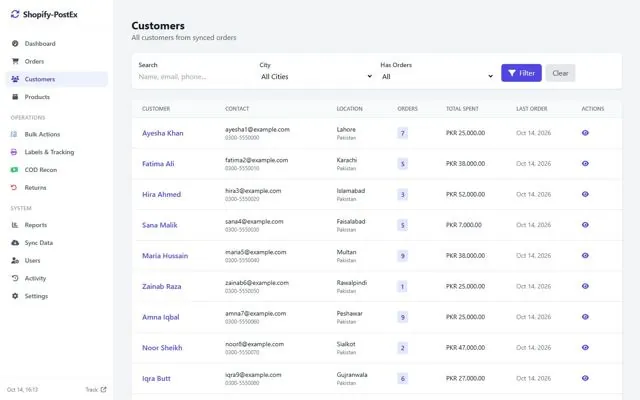The height and width of the screenshot is (400, 640).
Task: Focus the Search name, email, phone field
Action: [194, 76]
